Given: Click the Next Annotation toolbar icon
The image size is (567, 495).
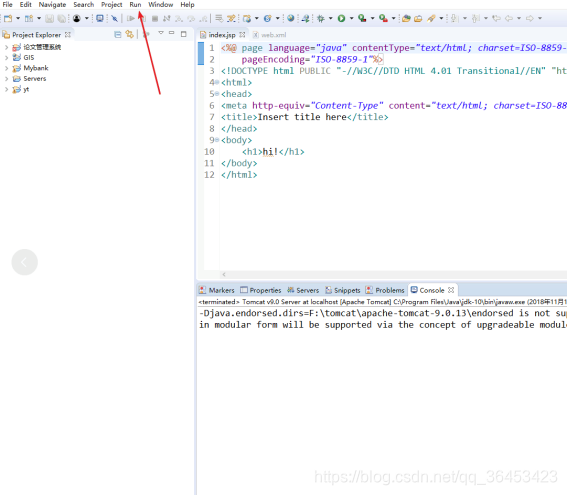Looking at the screenshot, I should click(455, 18).
